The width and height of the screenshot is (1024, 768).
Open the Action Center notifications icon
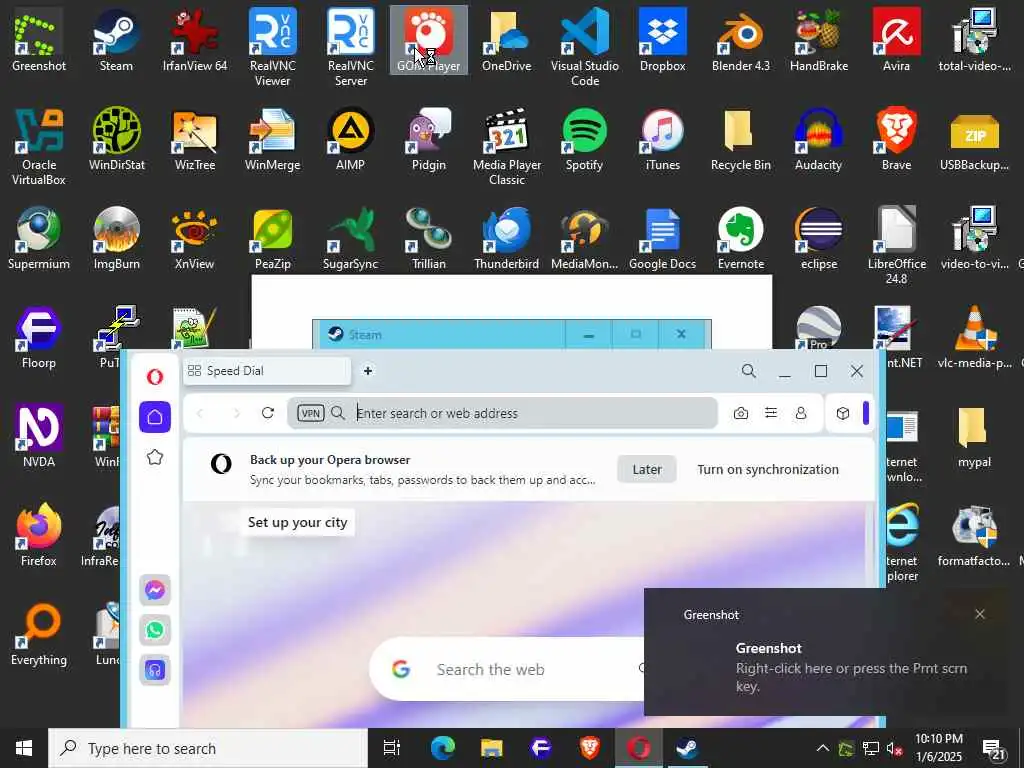994,750
